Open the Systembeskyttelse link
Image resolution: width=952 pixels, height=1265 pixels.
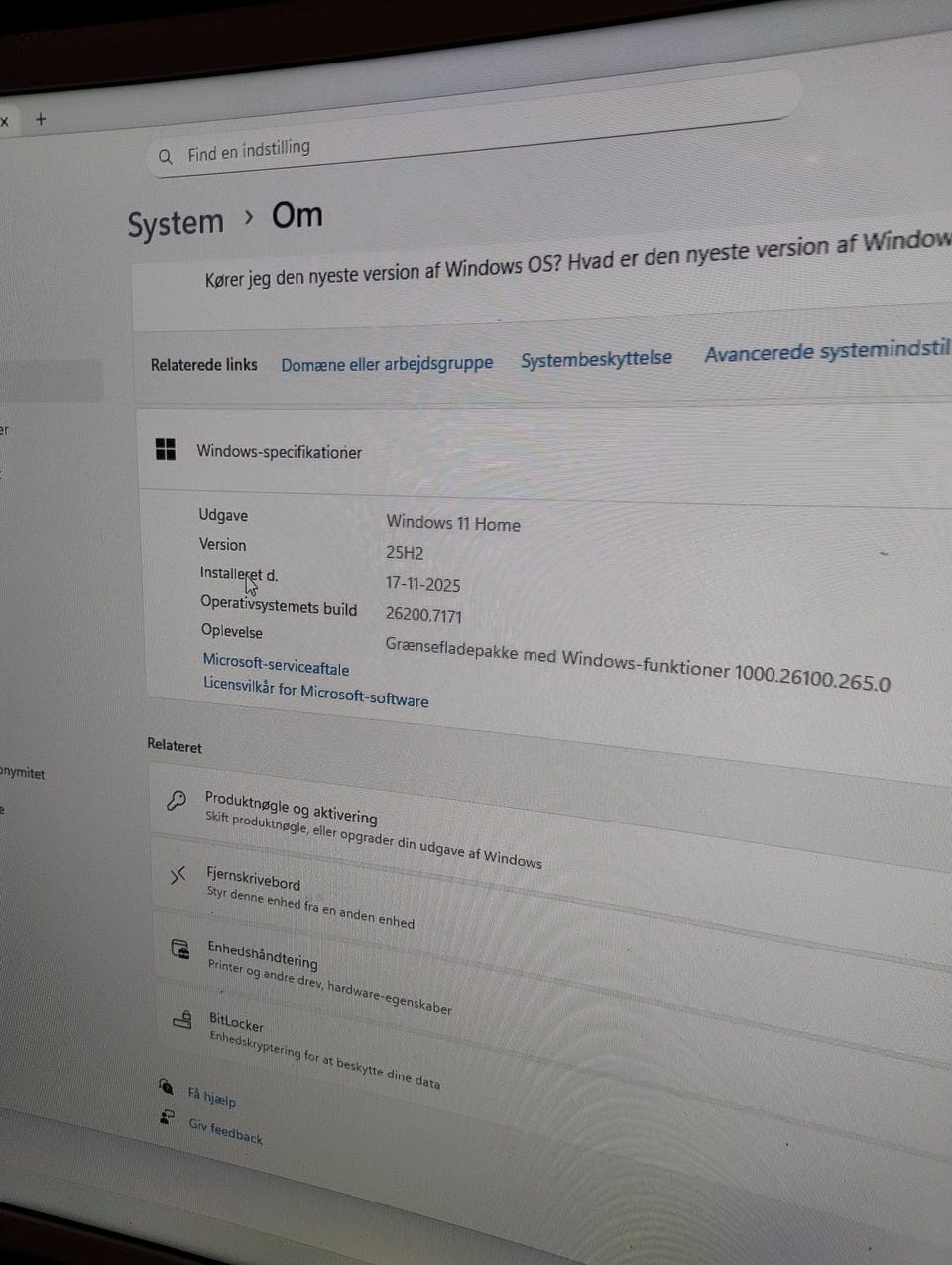(596, 359)
